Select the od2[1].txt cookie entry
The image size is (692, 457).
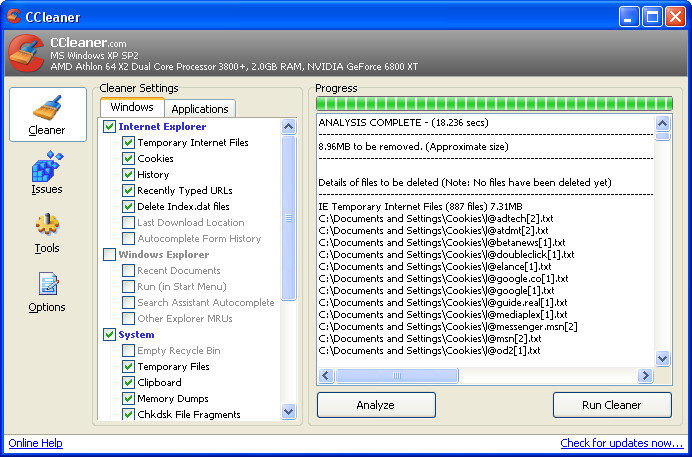pos(429,351)
